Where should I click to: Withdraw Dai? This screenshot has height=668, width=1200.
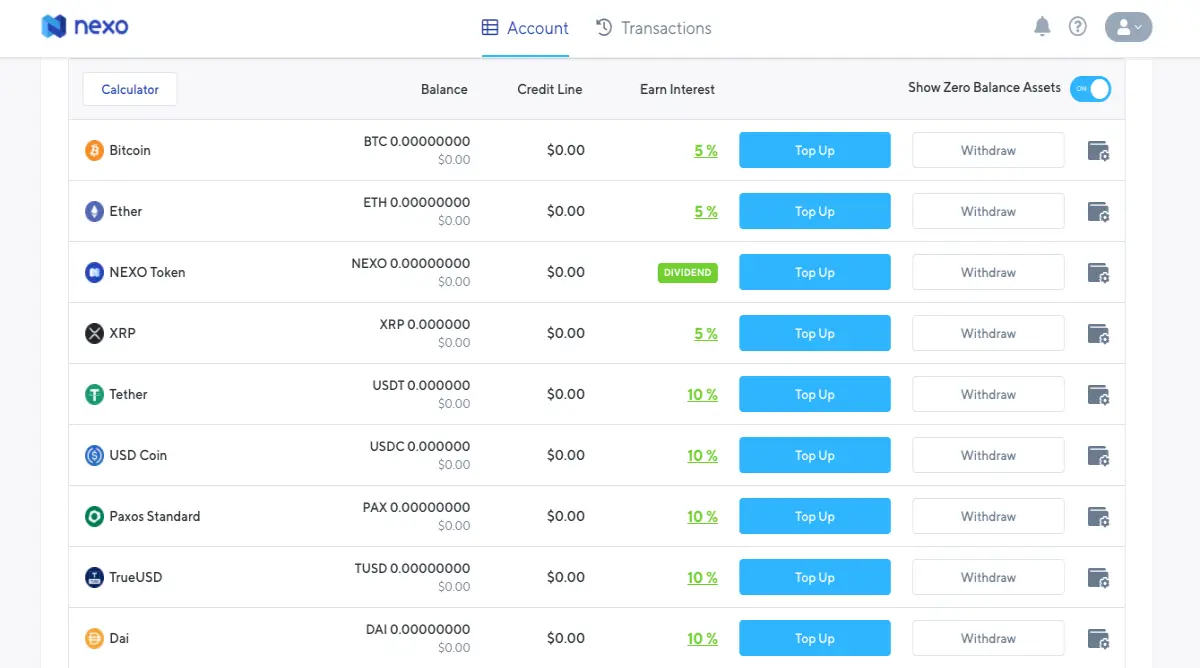click(988, 638)
